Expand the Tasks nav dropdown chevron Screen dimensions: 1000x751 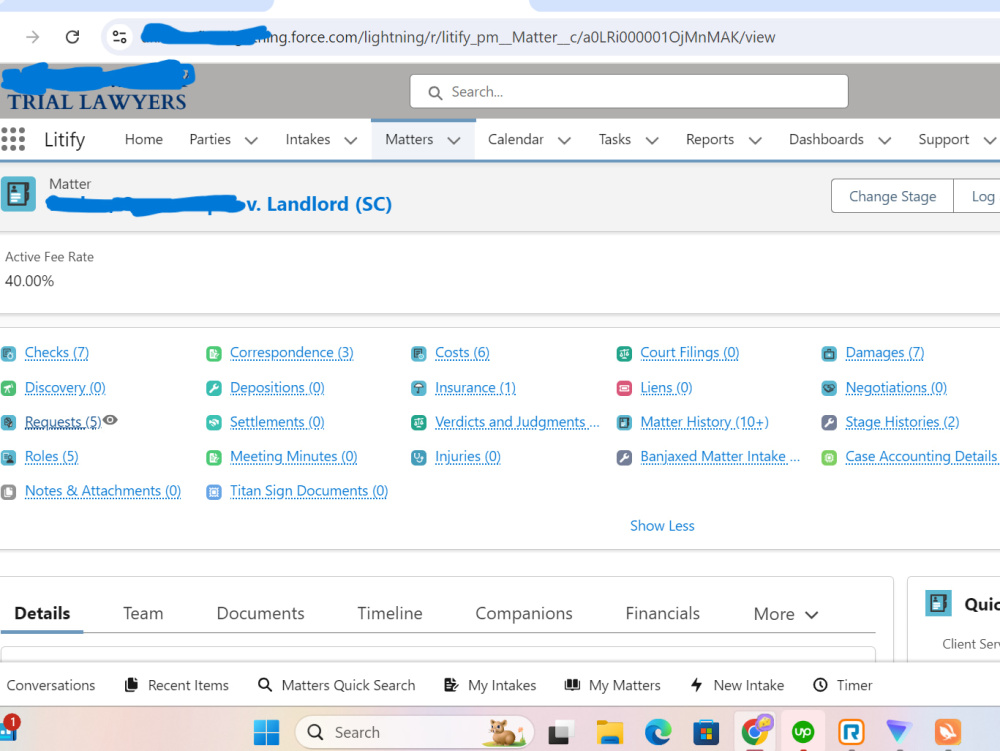click(652, 140)
